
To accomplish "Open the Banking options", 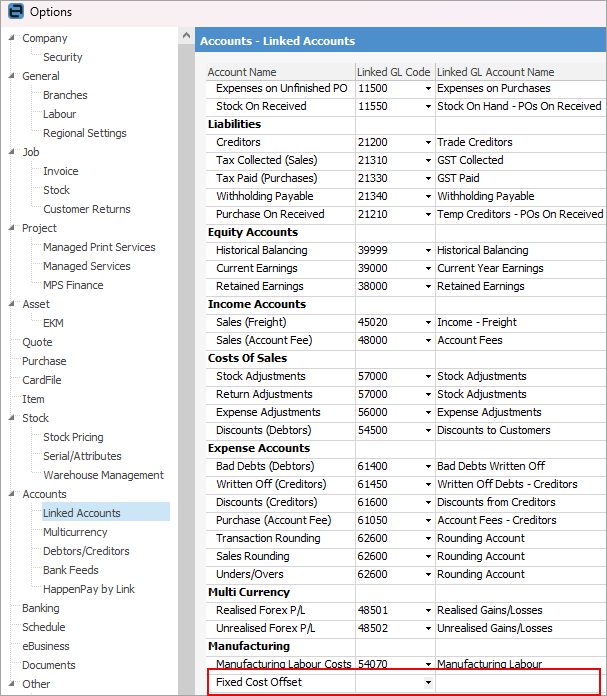I will (41, 608).
